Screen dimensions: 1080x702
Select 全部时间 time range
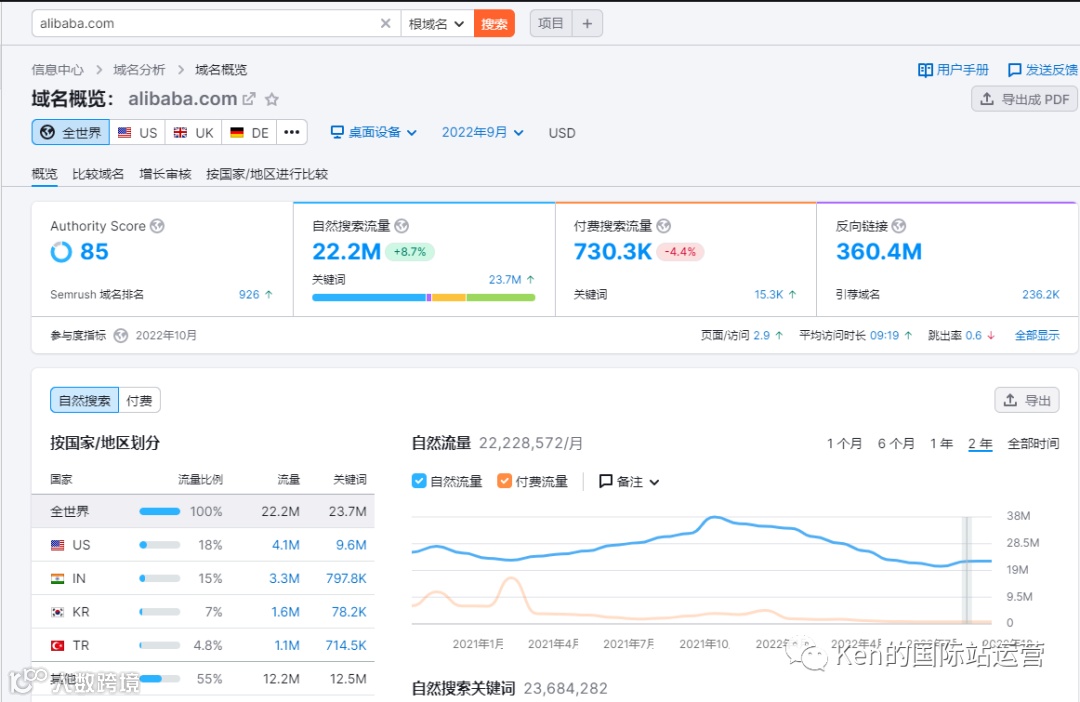[x=1033, y=444]
